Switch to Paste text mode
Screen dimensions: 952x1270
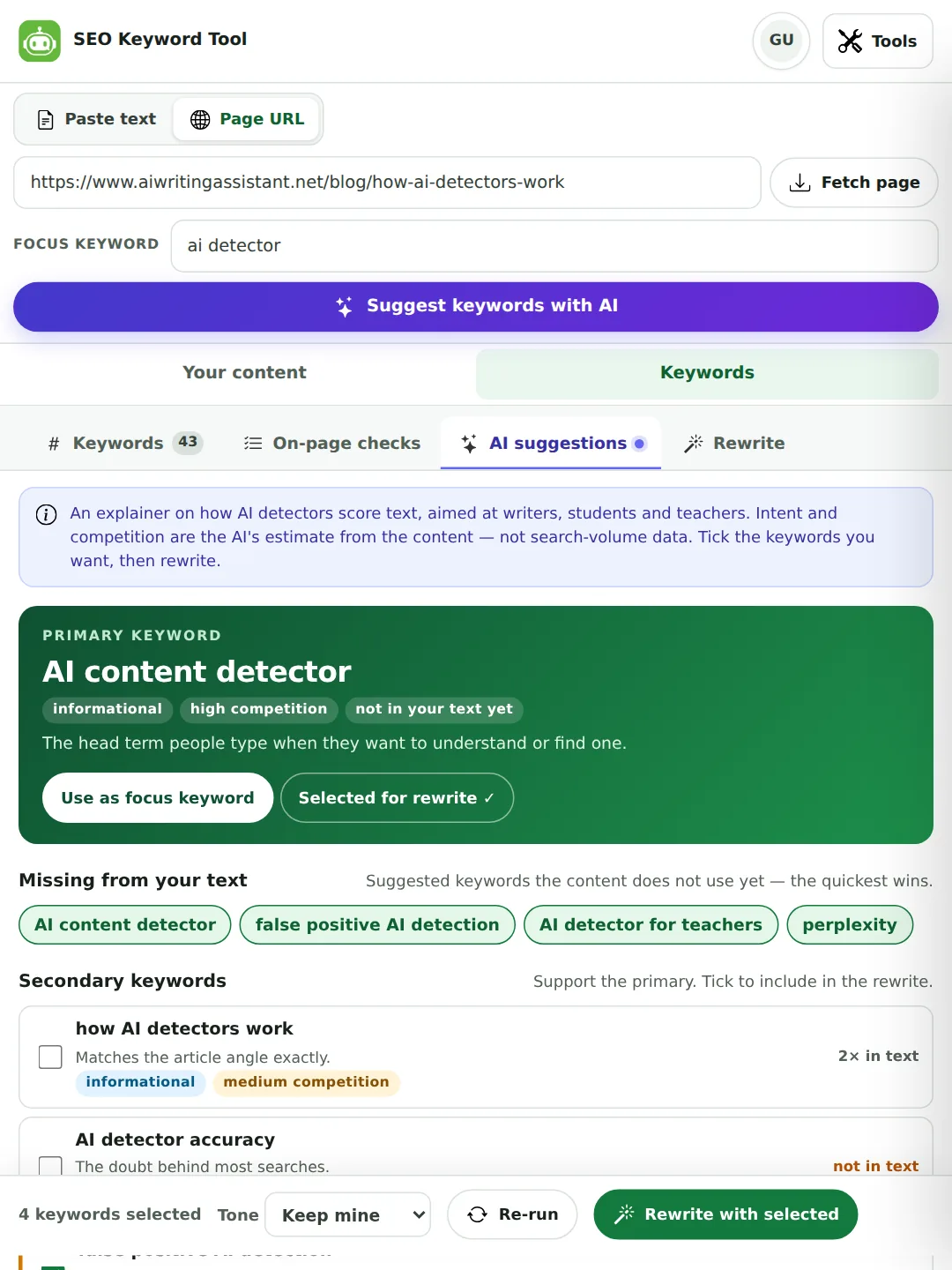pos(96,119)
